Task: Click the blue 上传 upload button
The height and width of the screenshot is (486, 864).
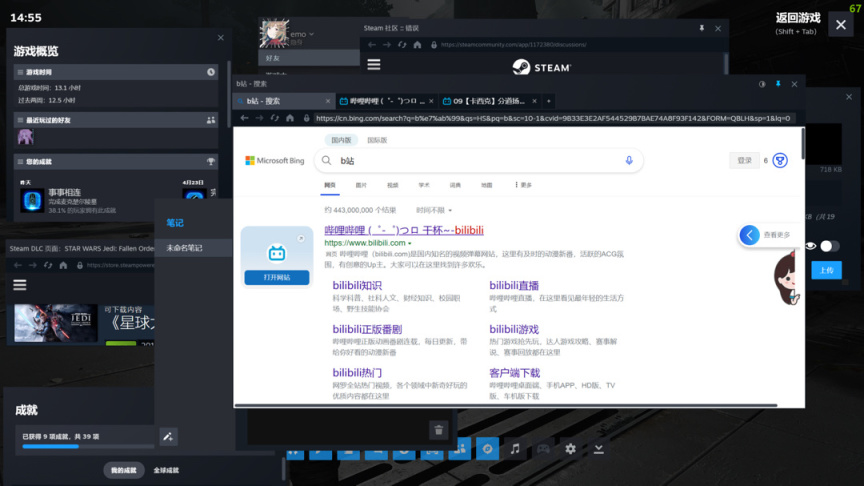Action: pos(827,270)
